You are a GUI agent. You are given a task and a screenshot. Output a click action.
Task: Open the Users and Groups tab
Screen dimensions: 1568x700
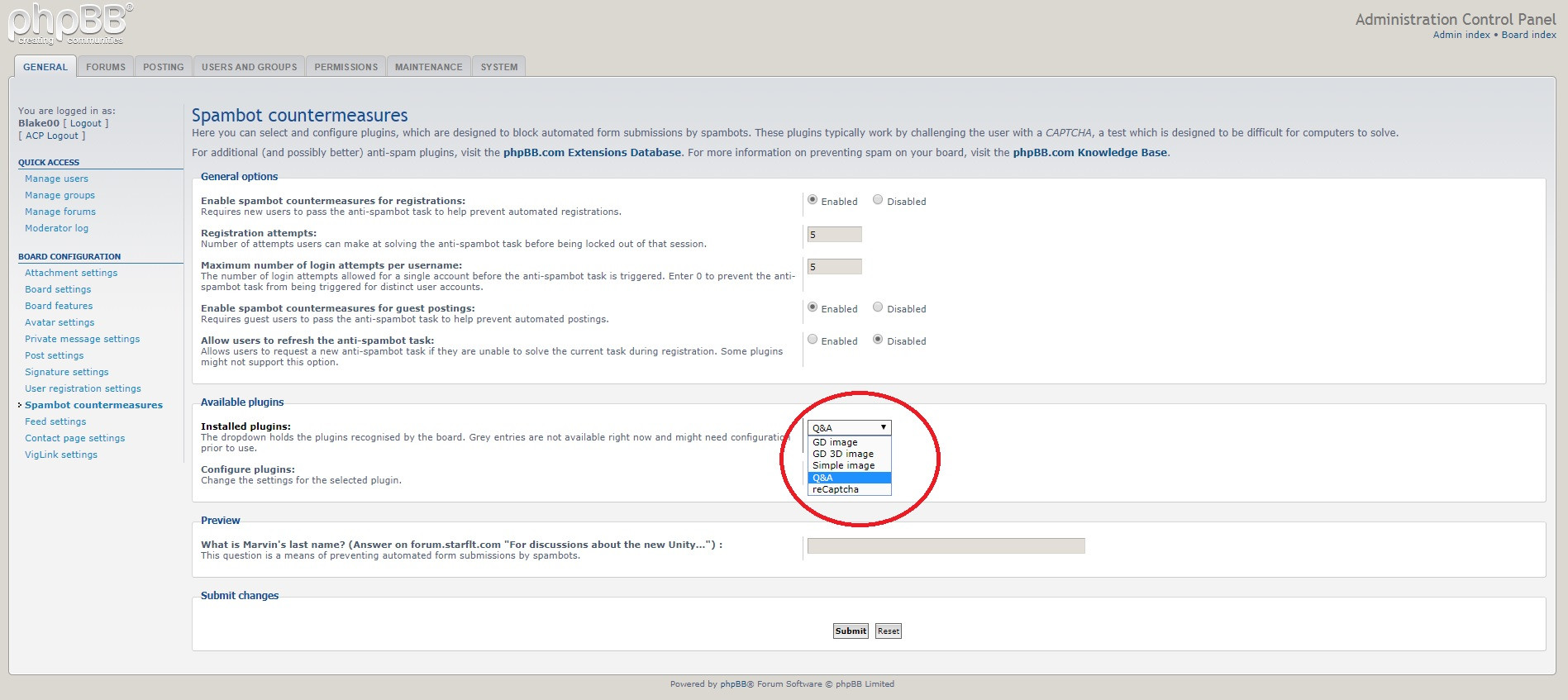click(249, 67)
